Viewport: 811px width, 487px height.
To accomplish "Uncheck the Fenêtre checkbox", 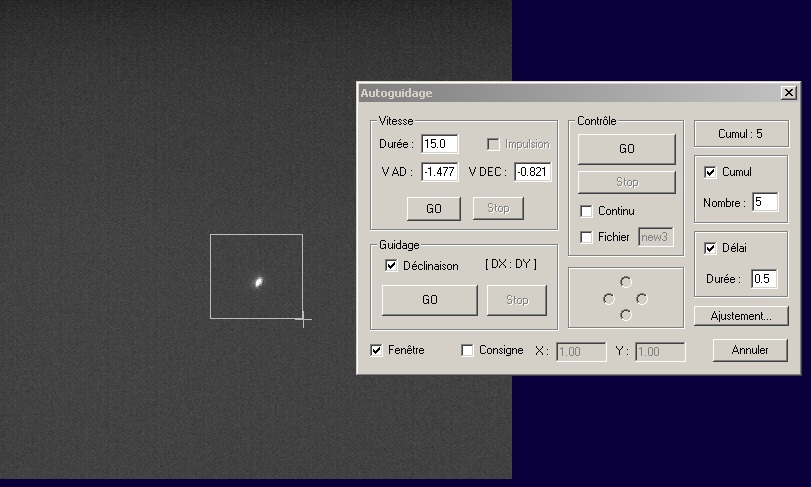I will [x=376, y=351].
